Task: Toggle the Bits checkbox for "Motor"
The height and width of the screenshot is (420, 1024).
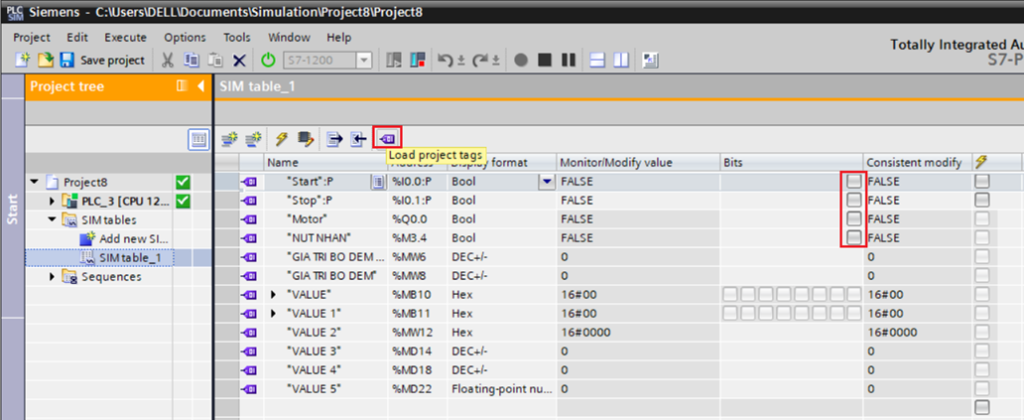Action: [x=852, y=219]
